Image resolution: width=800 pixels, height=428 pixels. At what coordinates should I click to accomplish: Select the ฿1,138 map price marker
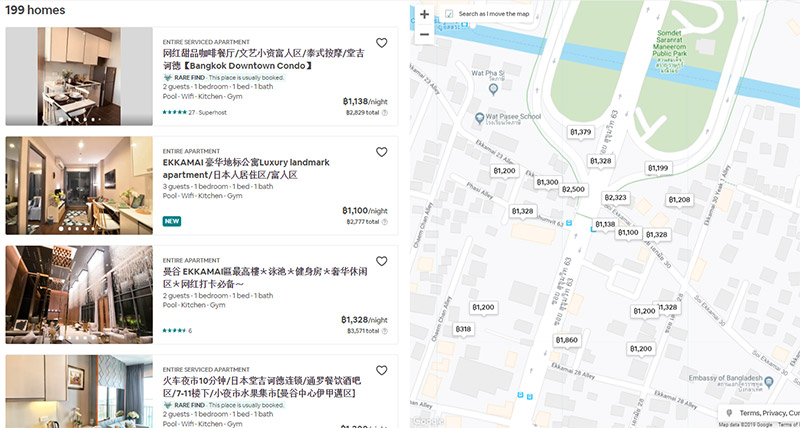pos(605,224)
